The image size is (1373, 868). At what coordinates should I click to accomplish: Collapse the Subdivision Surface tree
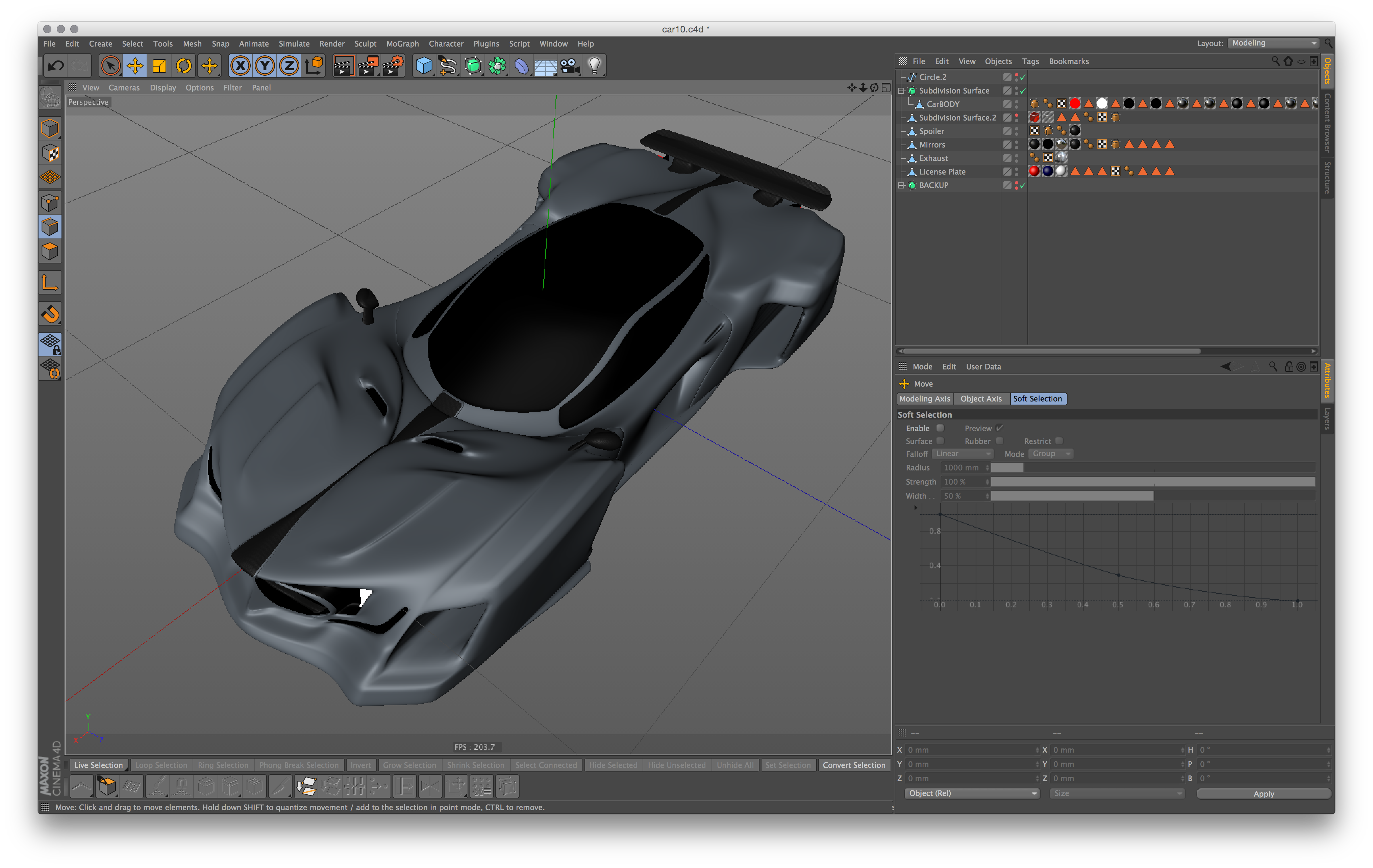901,91
